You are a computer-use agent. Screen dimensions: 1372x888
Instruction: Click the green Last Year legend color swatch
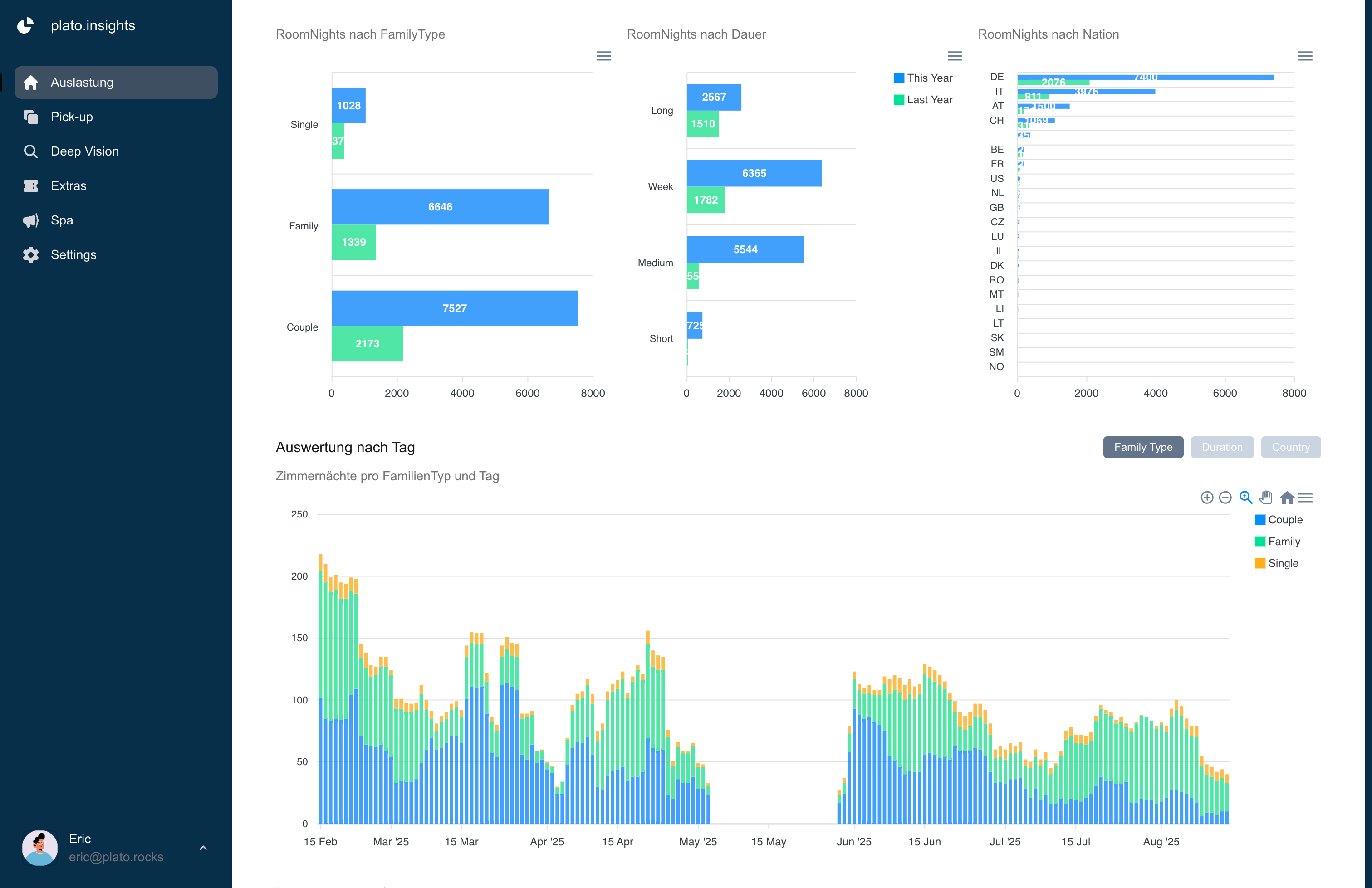tap(898, 99)
